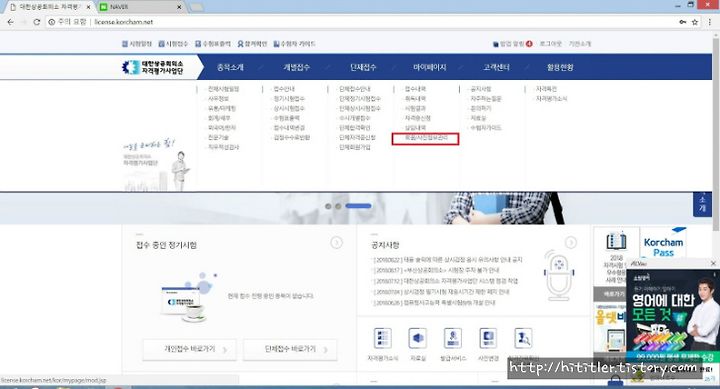Open the 부산상공회의소 notice entry
Image resolution: width=720 pixels, height=389 pixels.
[436, 271]
